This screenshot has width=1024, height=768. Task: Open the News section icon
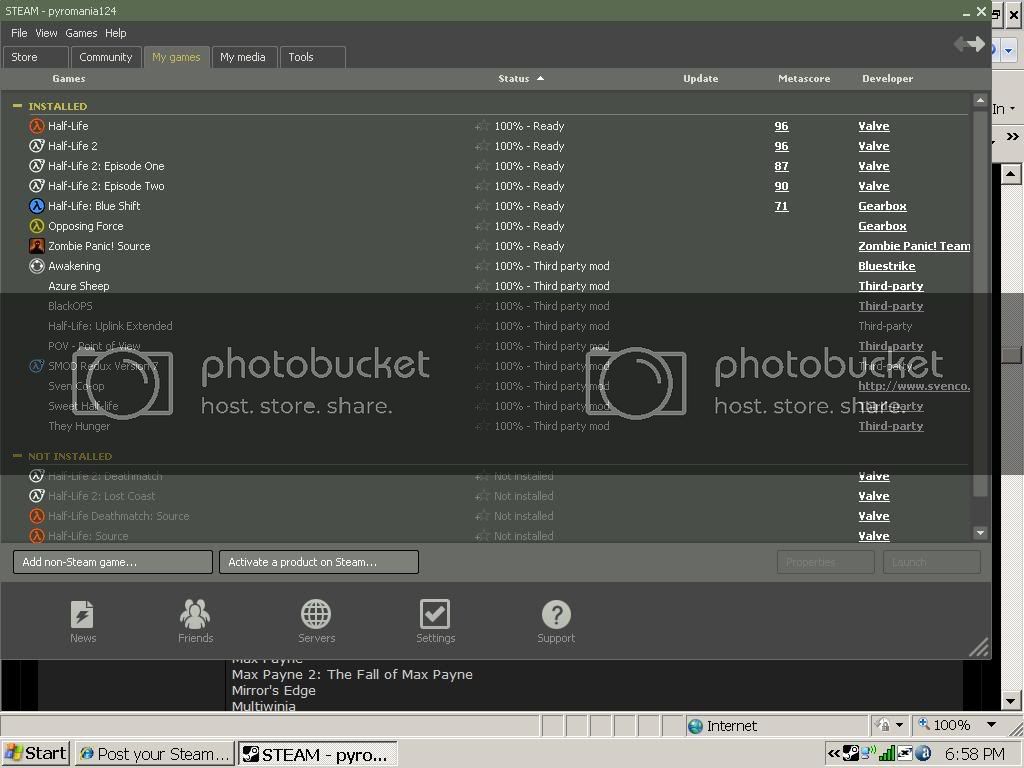click(x=82, y=614)
